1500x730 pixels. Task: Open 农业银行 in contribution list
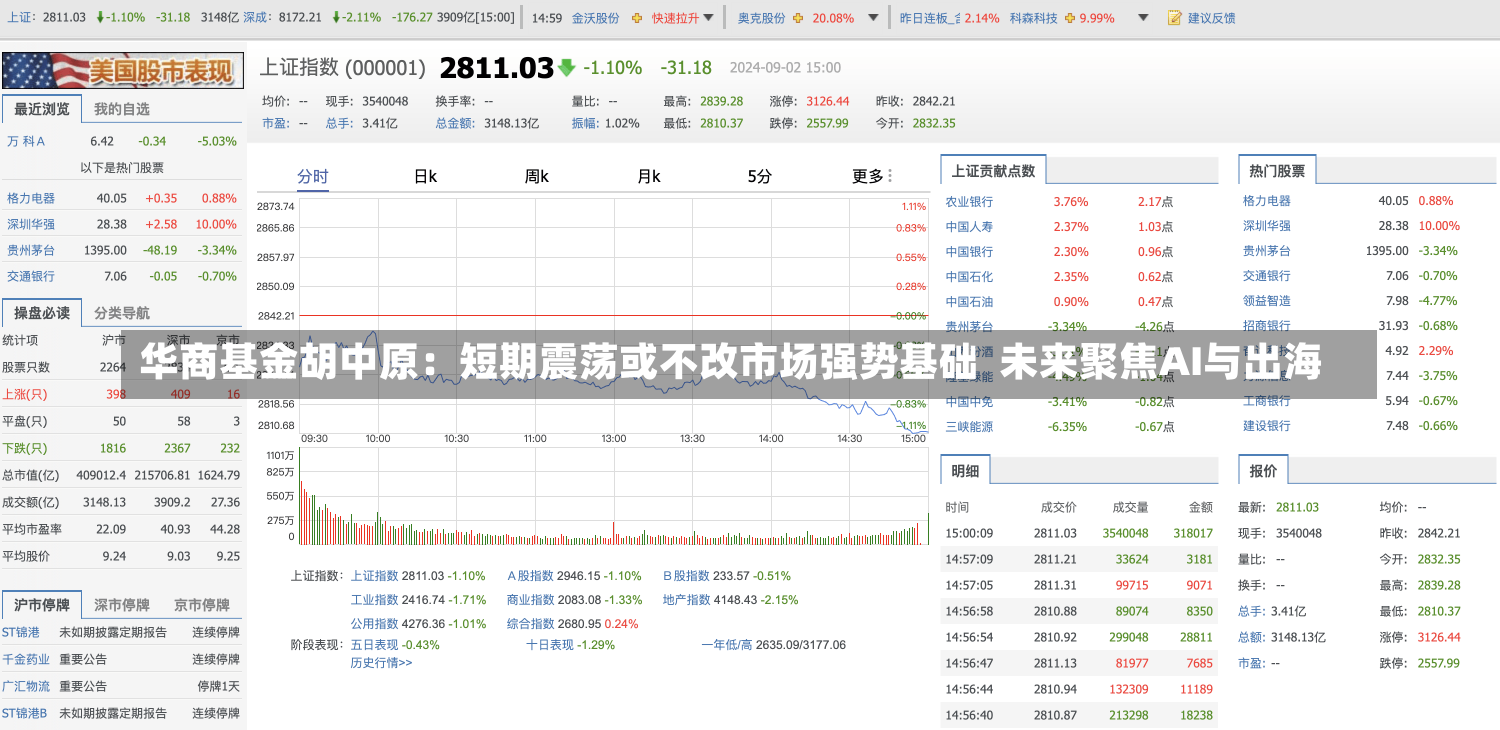[969, 201]
